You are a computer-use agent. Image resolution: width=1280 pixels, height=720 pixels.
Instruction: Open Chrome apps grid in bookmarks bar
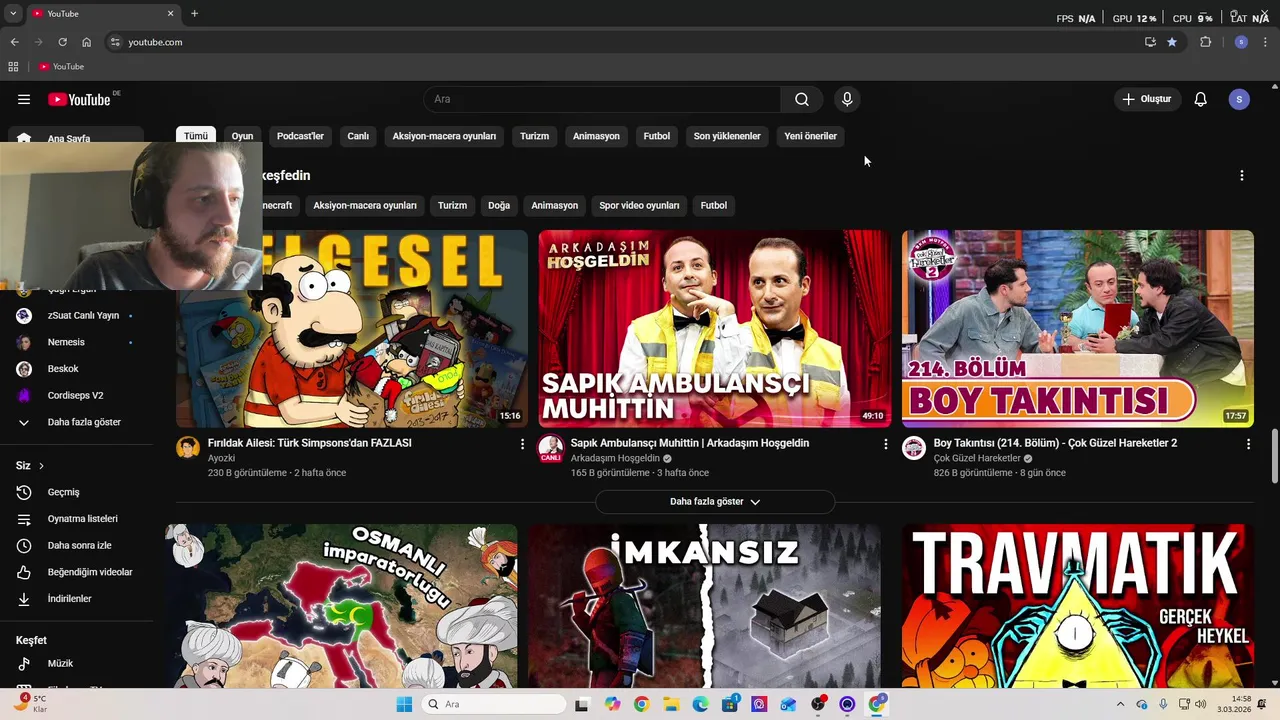tap(13, 66)
